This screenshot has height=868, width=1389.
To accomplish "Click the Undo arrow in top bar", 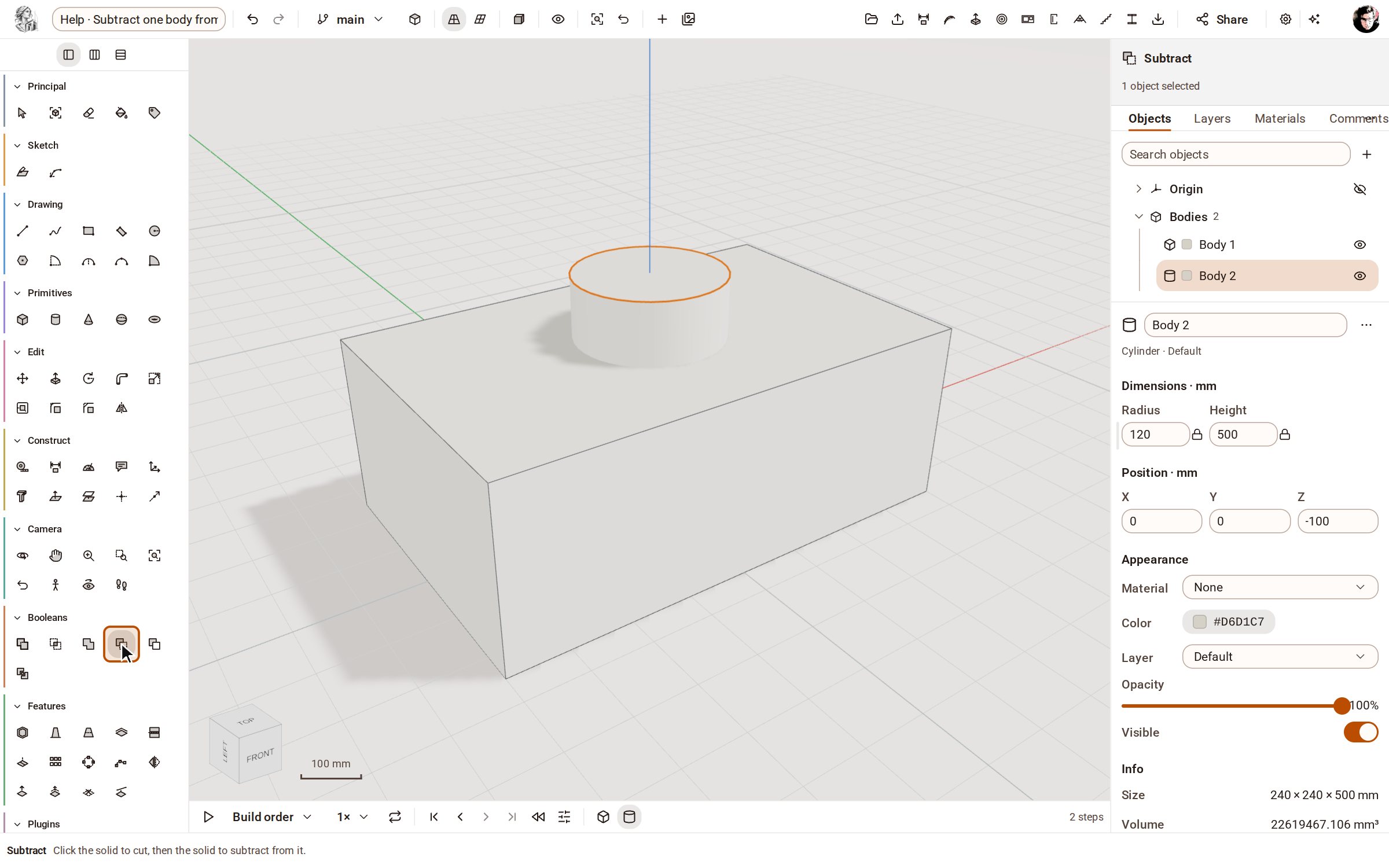I will [x=252, y=19].
